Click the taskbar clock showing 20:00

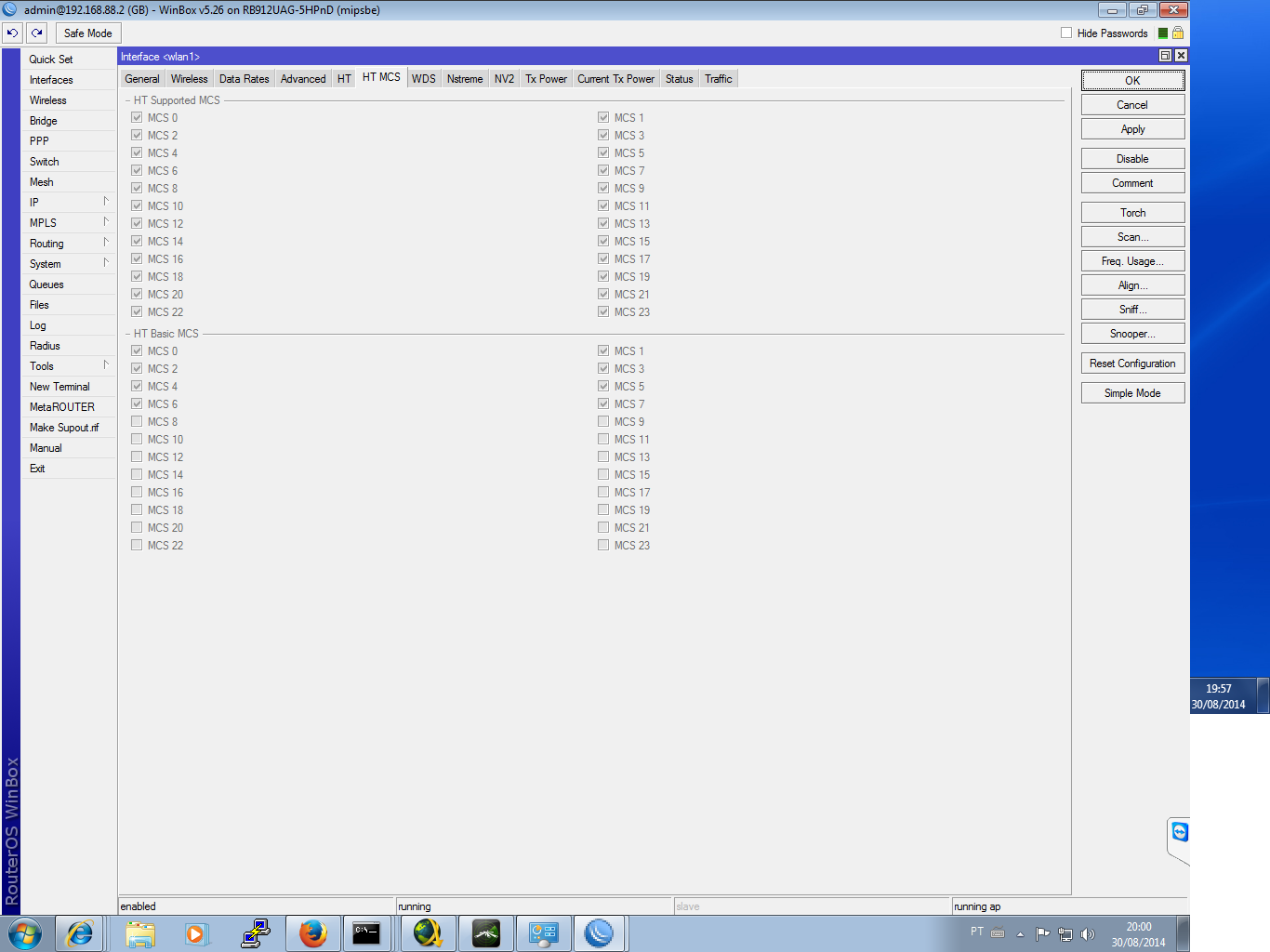(x=1138, y=934)
